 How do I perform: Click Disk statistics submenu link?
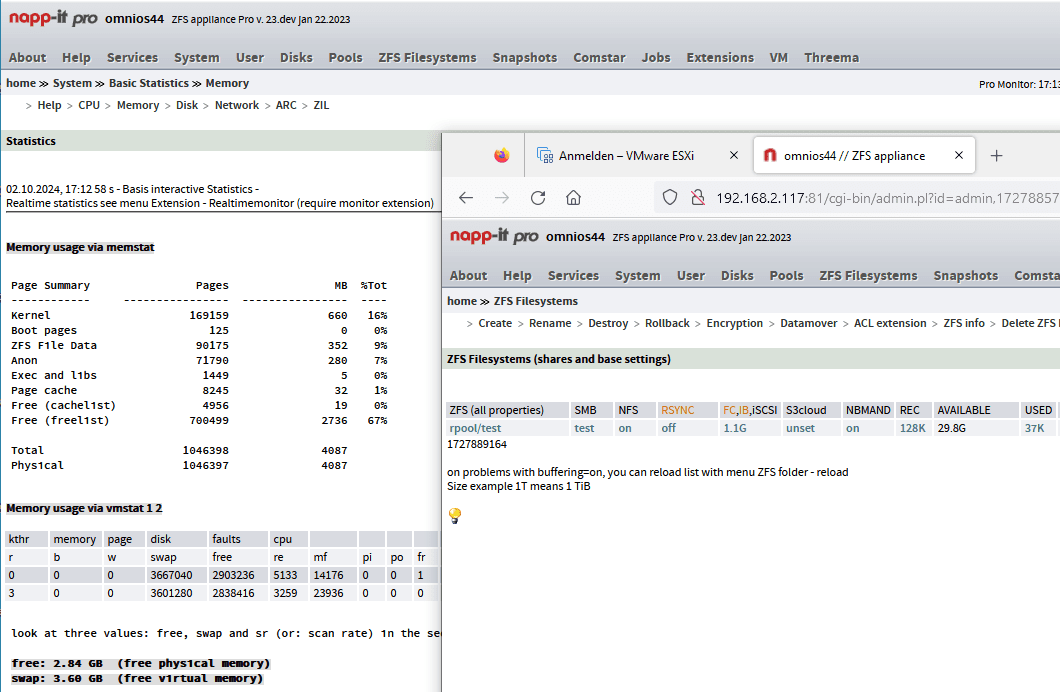coord(187,105)
